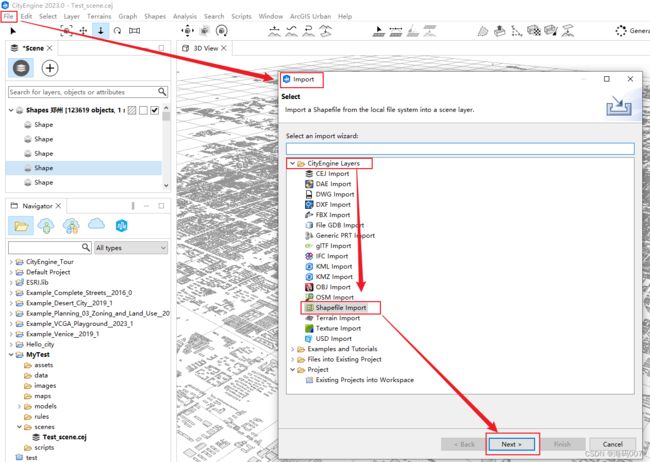Click magnifier icon in layer search field
This screenshot has height=462, width=650.
click(162, 92)
